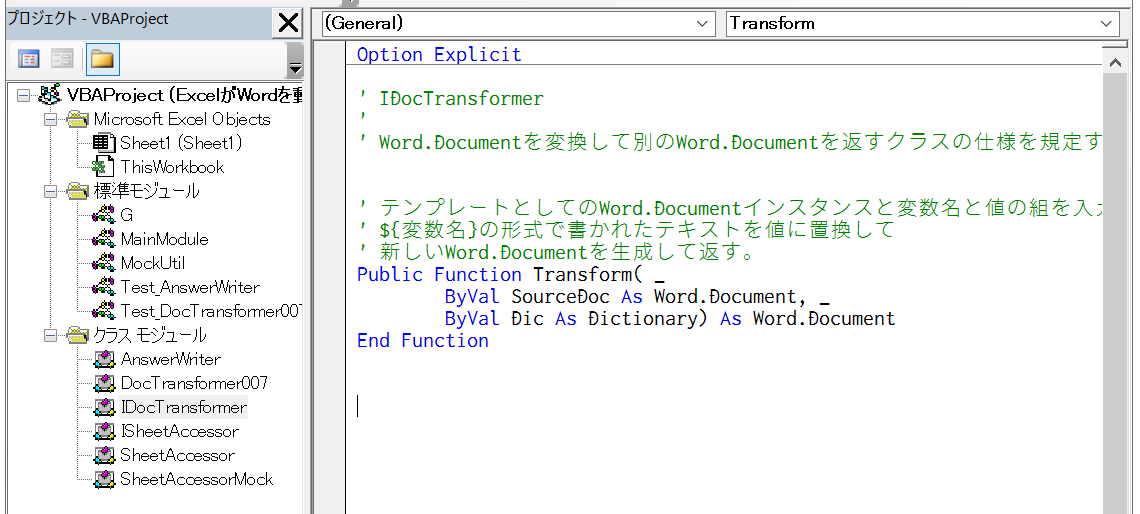The width and height of the screenshot is (1140, 514).
Task: Select the ThisWorkbook icon
Action: pyautogui.click(x=105, y=167)
